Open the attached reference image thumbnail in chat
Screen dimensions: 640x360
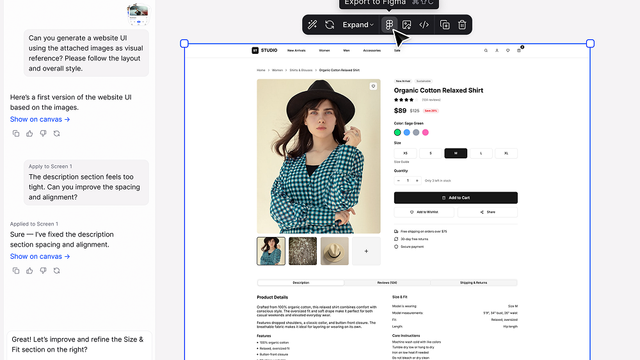tap(138, 14)
